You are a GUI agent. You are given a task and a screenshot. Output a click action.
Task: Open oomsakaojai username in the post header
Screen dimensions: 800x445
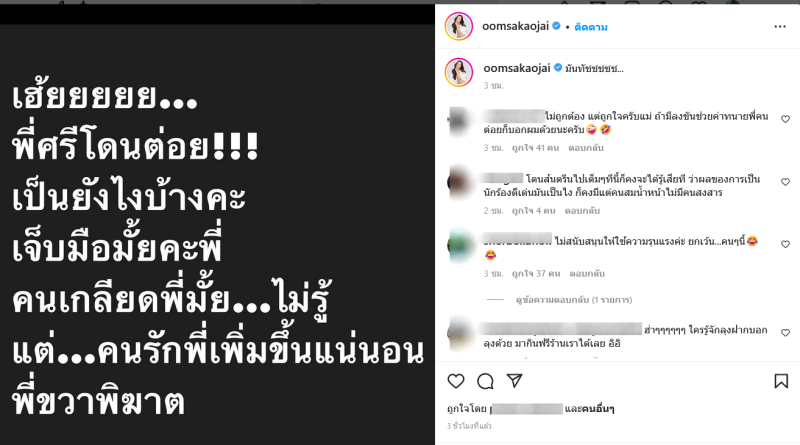coord(515,26)
